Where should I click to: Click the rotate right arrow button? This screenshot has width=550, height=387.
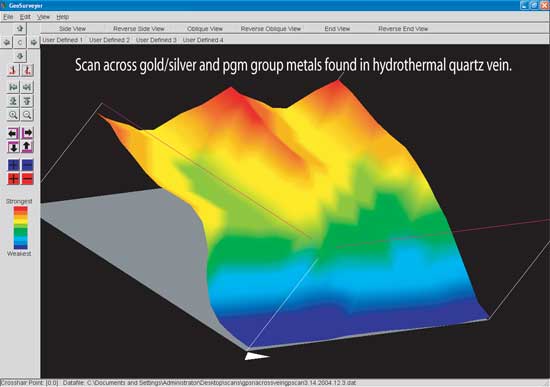(34, 42)
